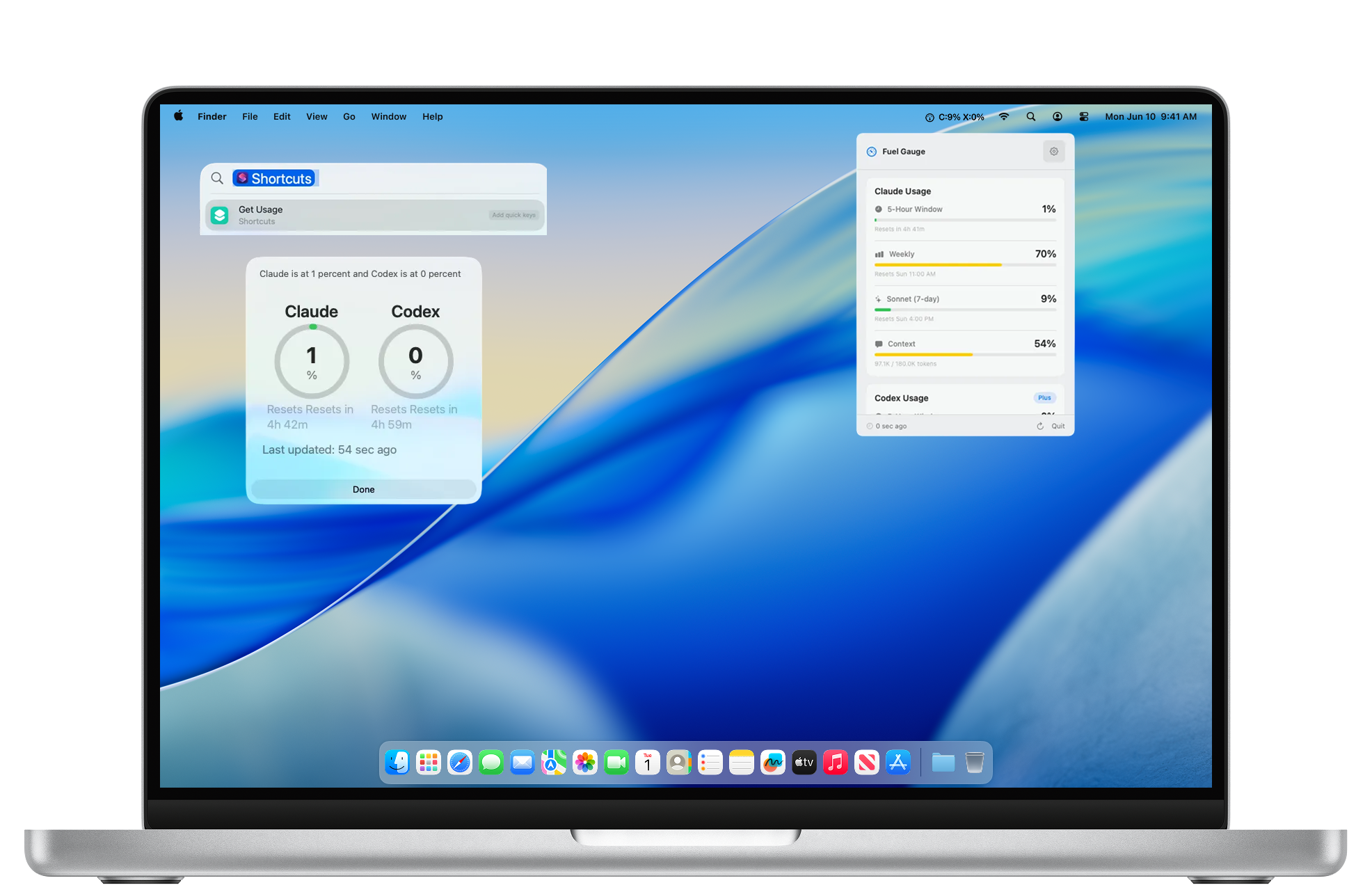Click the magnifying glass in the Spotlight window

click(x=217, y=178)
